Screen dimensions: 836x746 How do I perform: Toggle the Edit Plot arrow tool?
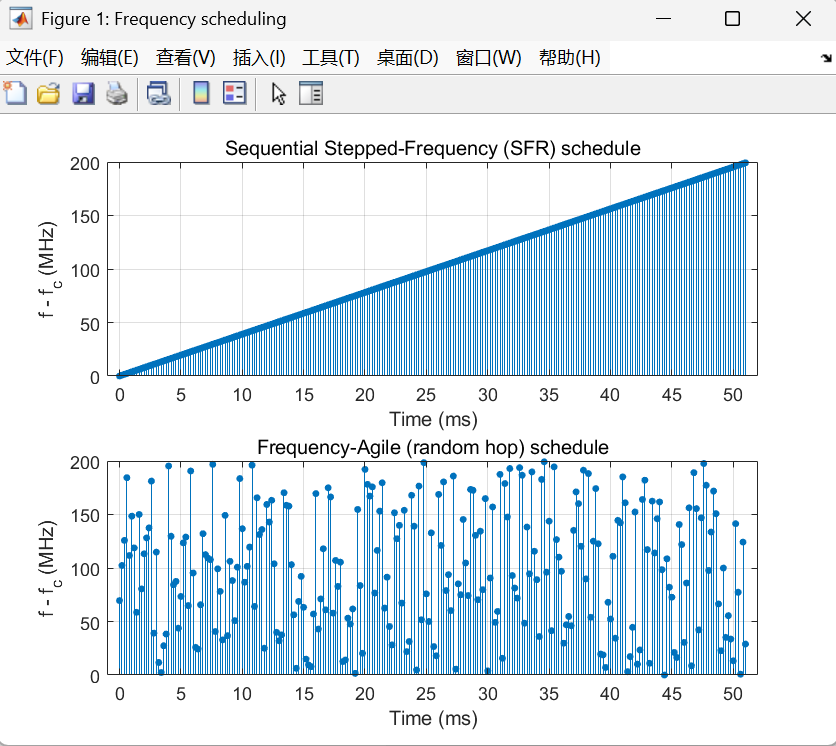278,94
